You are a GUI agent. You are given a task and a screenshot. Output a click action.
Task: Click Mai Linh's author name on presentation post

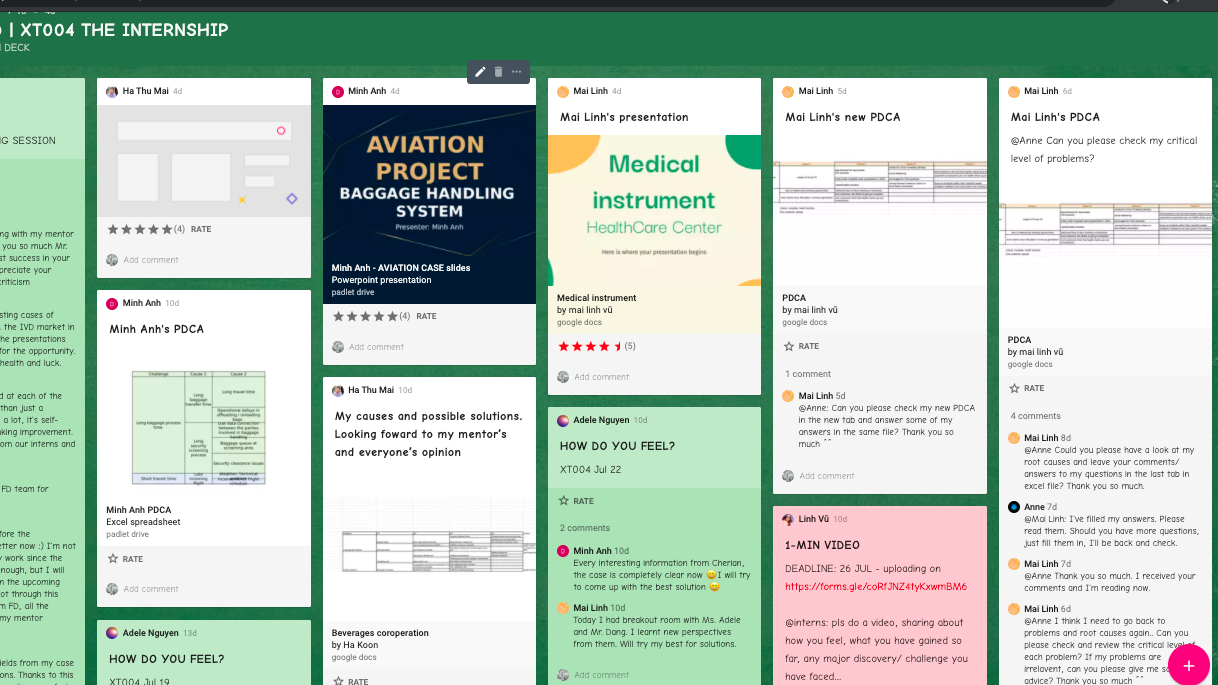click(590, 91)
